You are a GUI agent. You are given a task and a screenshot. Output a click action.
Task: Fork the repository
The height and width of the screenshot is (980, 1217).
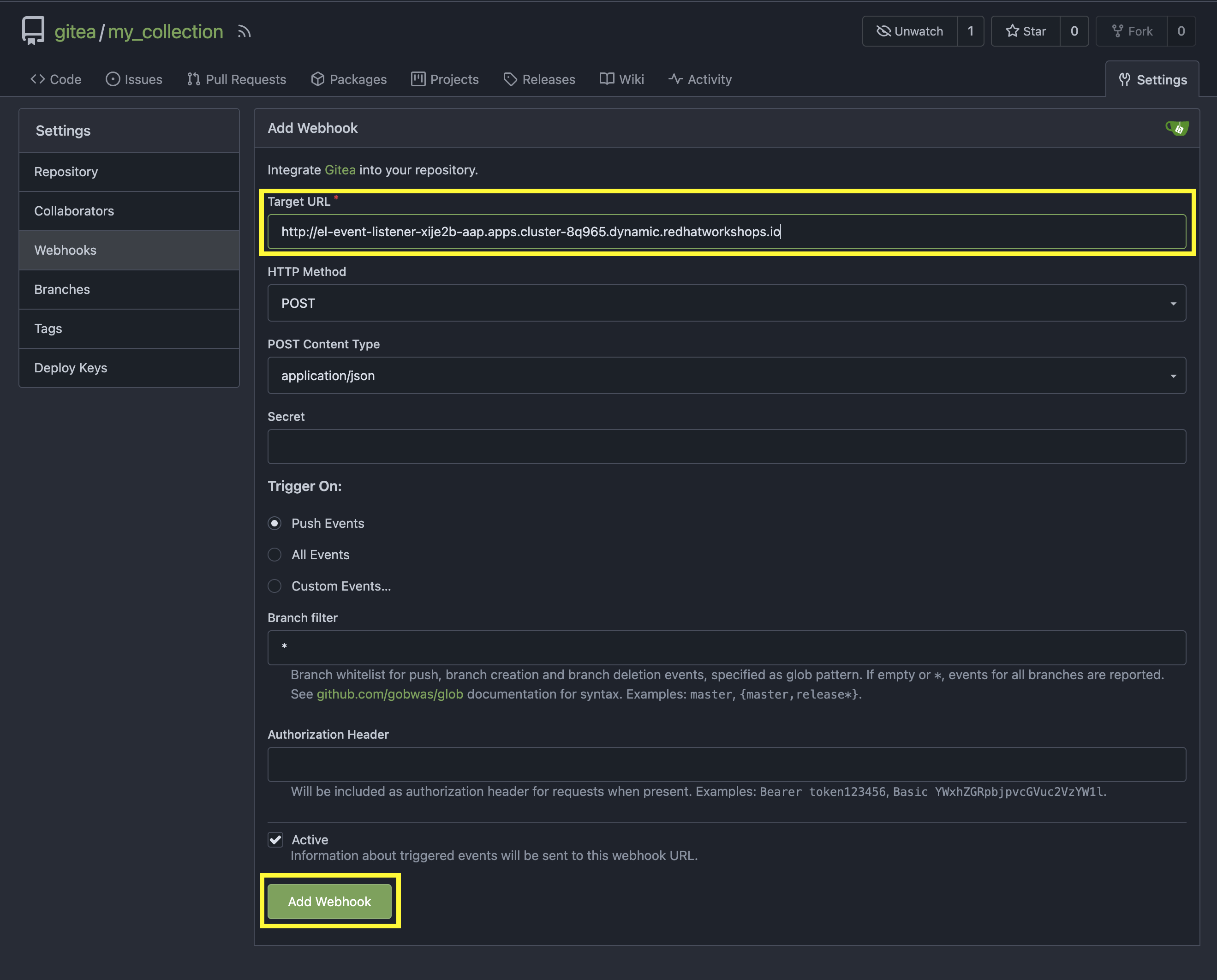1131,31
